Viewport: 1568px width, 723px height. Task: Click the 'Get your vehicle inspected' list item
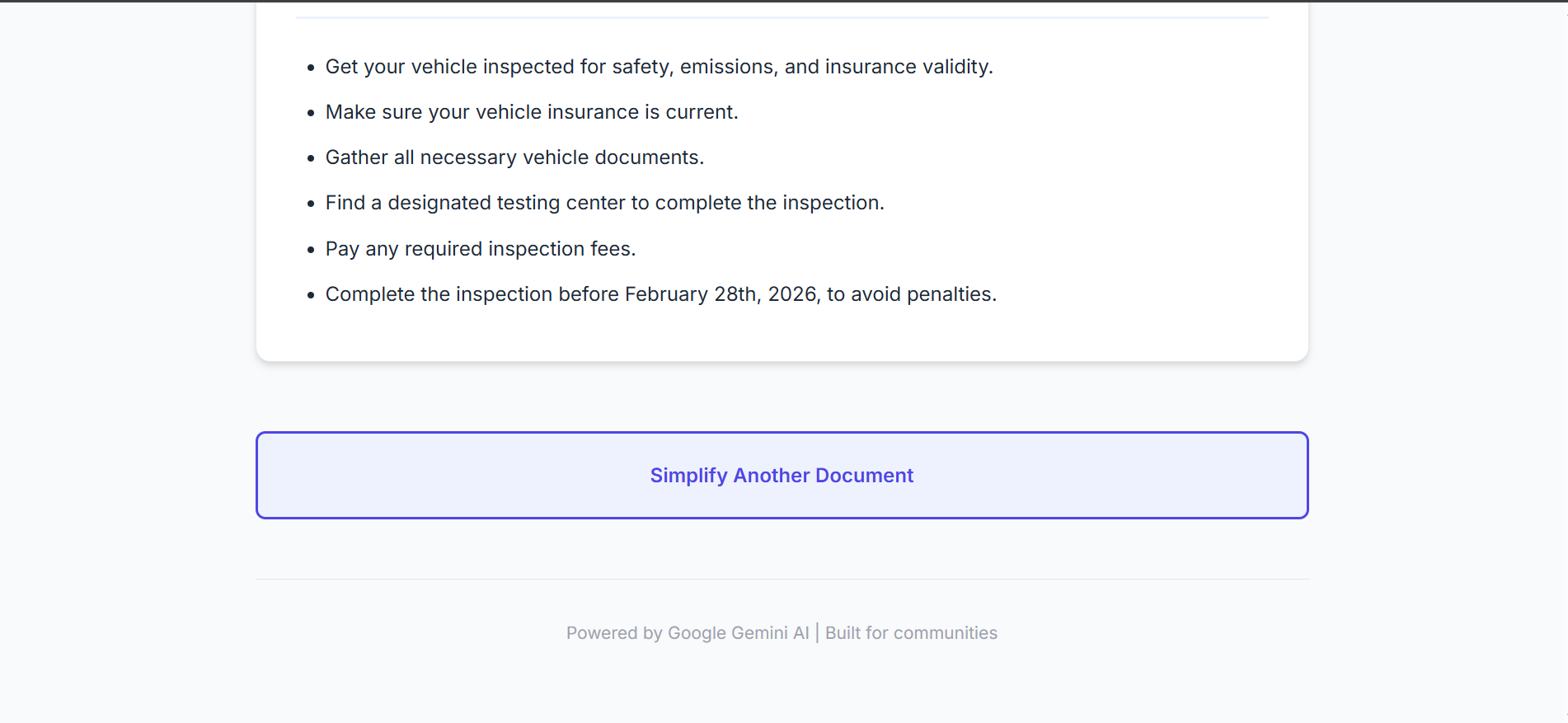coord(659,67)
